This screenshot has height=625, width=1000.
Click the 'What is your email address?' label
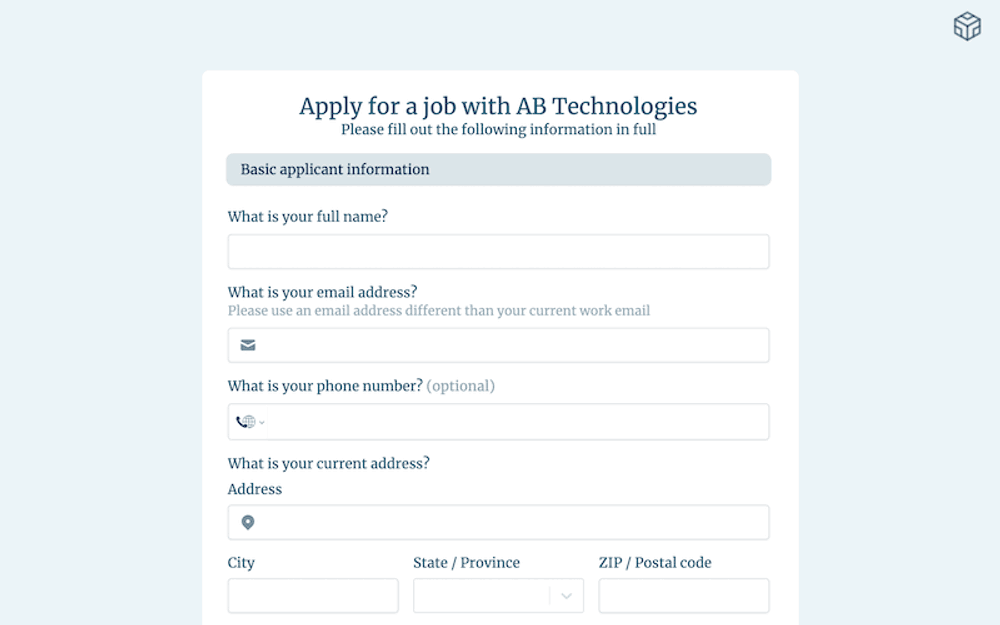coord(322,292)
